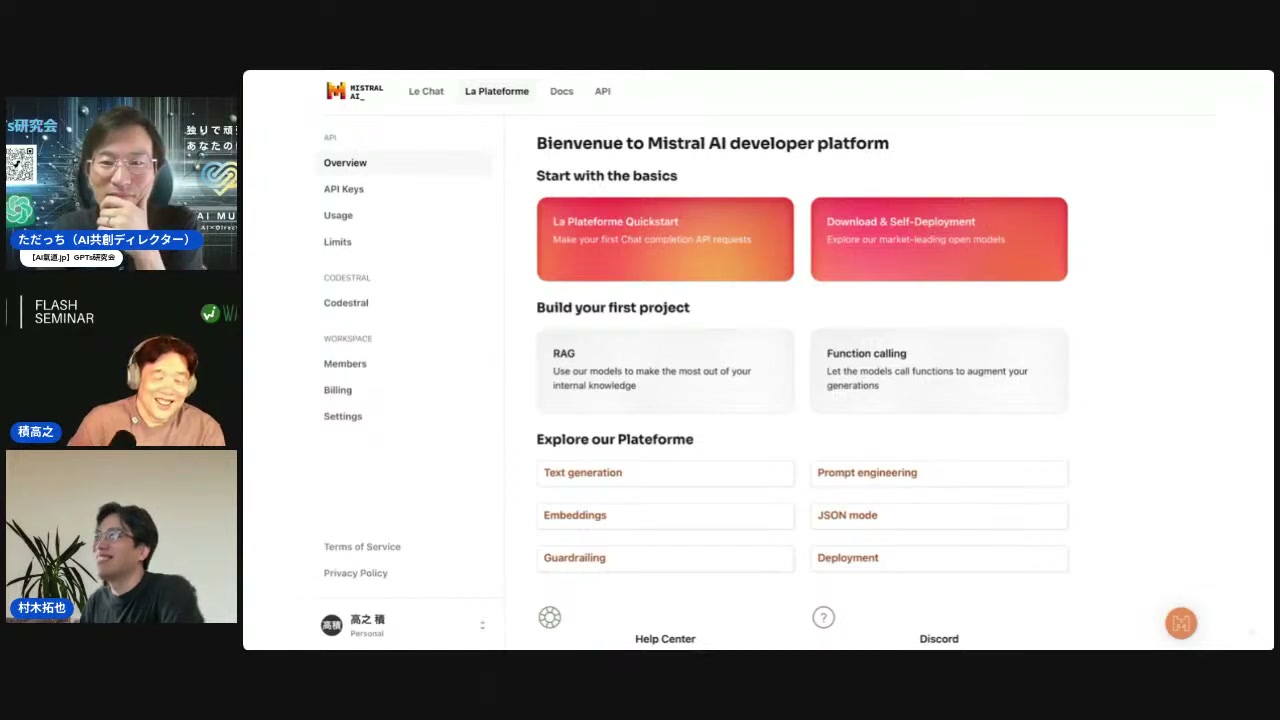Click the 'Start with the basics' heading
Viewport: 1280px width, 720px height.
[x=607, y=176]
